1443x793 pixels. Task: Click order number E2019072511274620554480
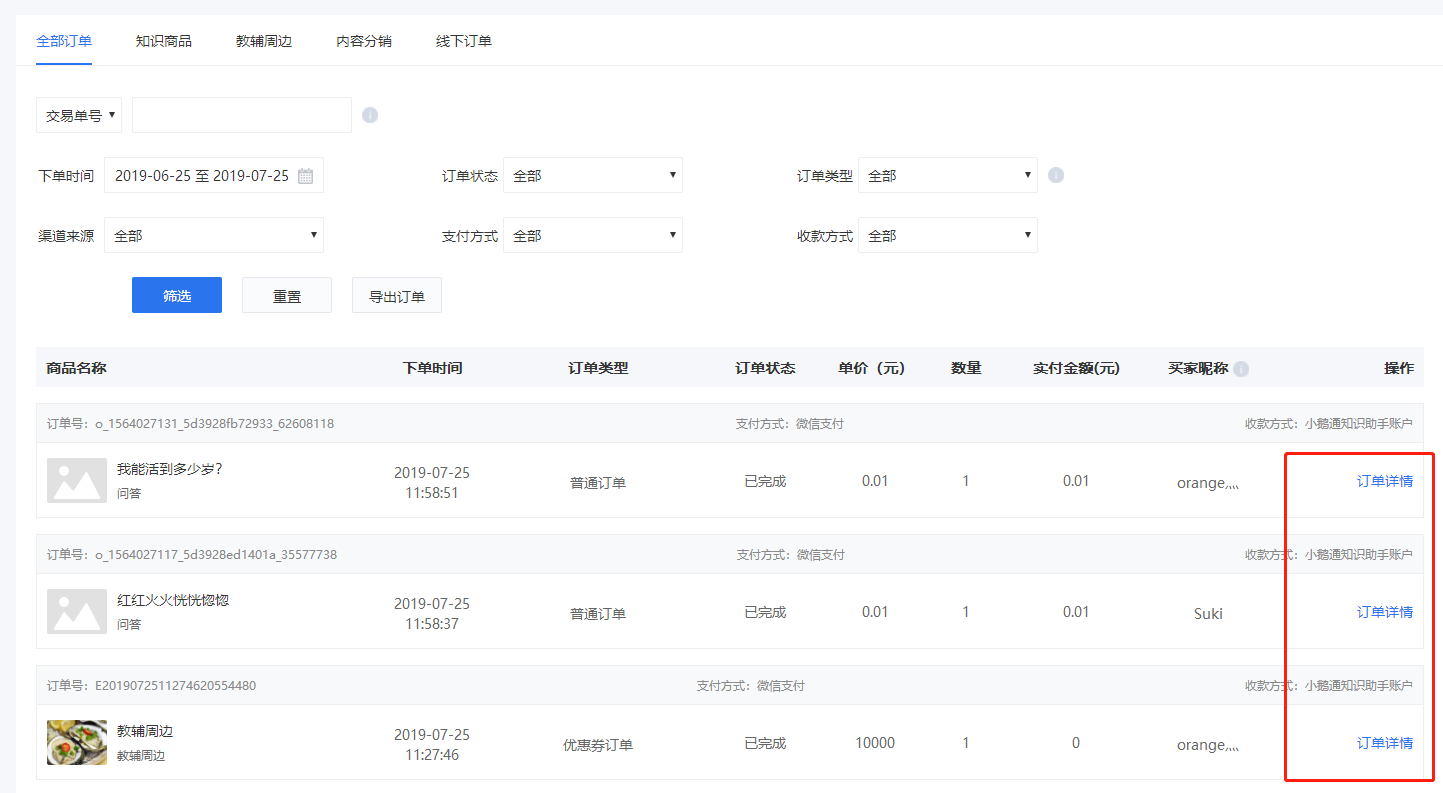click(175, 686)
